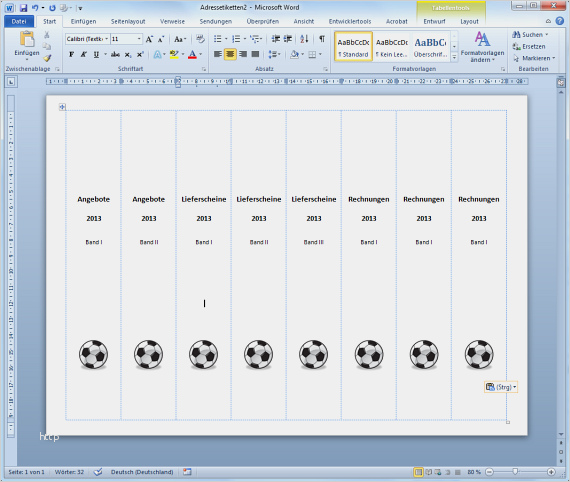Click the Save icon in quick access toolbar
Image resolution: width=570 pixels, height=482 pixels.
[23, 8]
